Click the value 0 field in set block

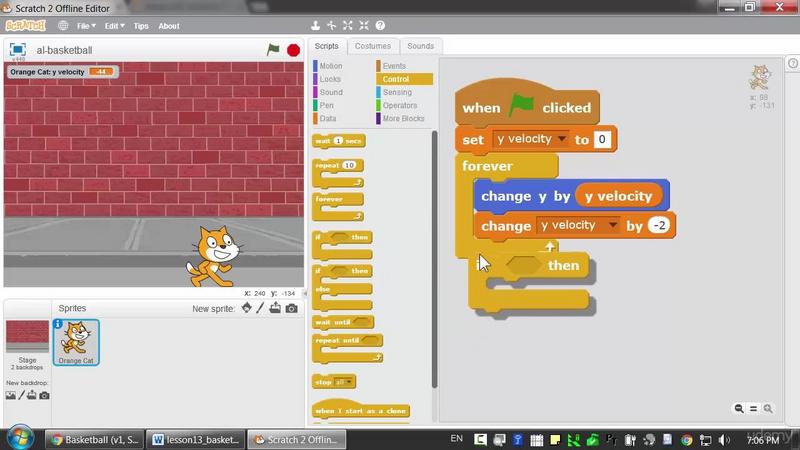pyautogui.click(x=602, y=139)
